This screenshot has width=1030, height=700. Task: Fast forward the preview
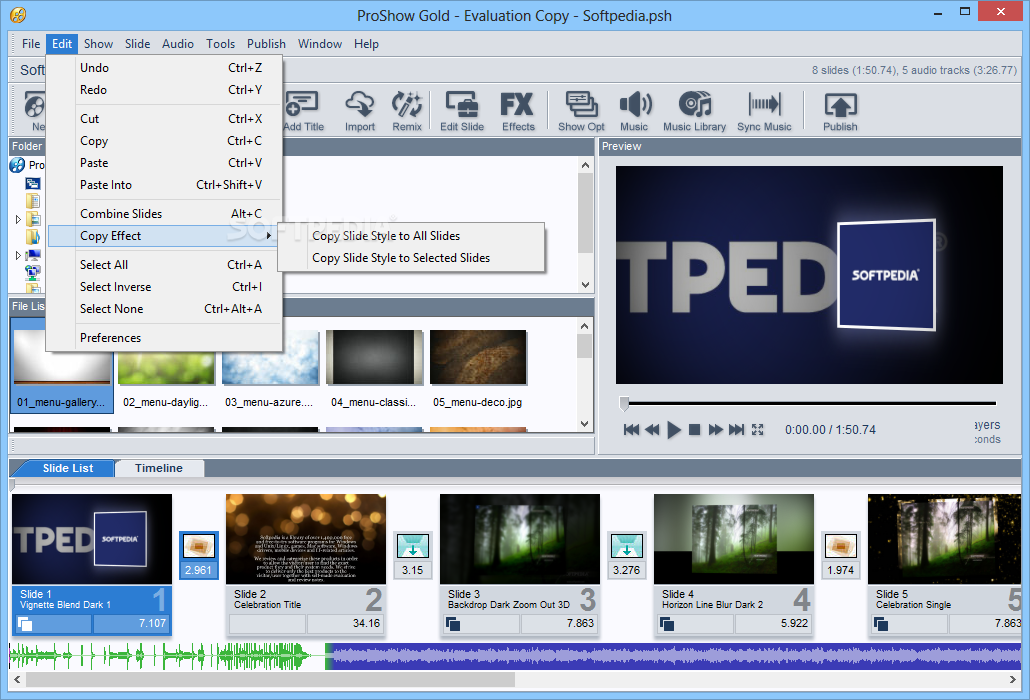click(715, 429)
